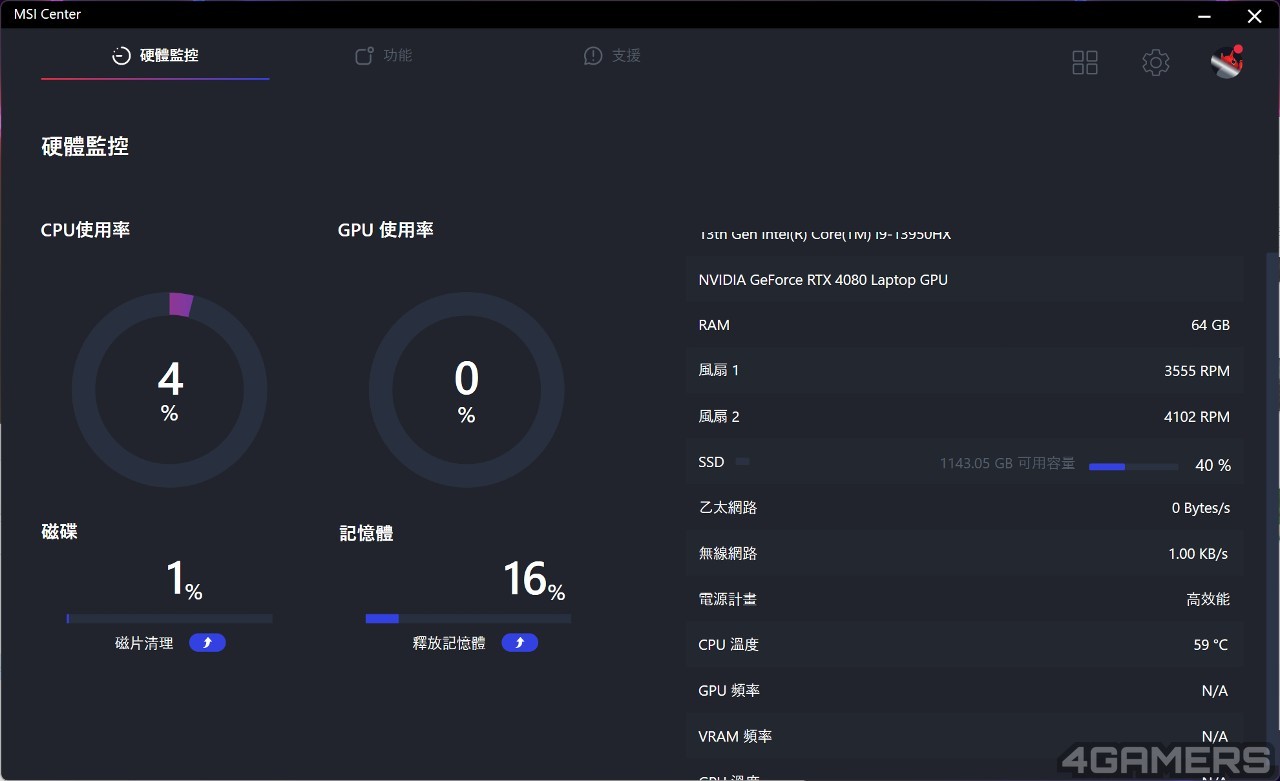Open the 功能 tab
This screenshot has width=1280, height=781.
(384, 55)
